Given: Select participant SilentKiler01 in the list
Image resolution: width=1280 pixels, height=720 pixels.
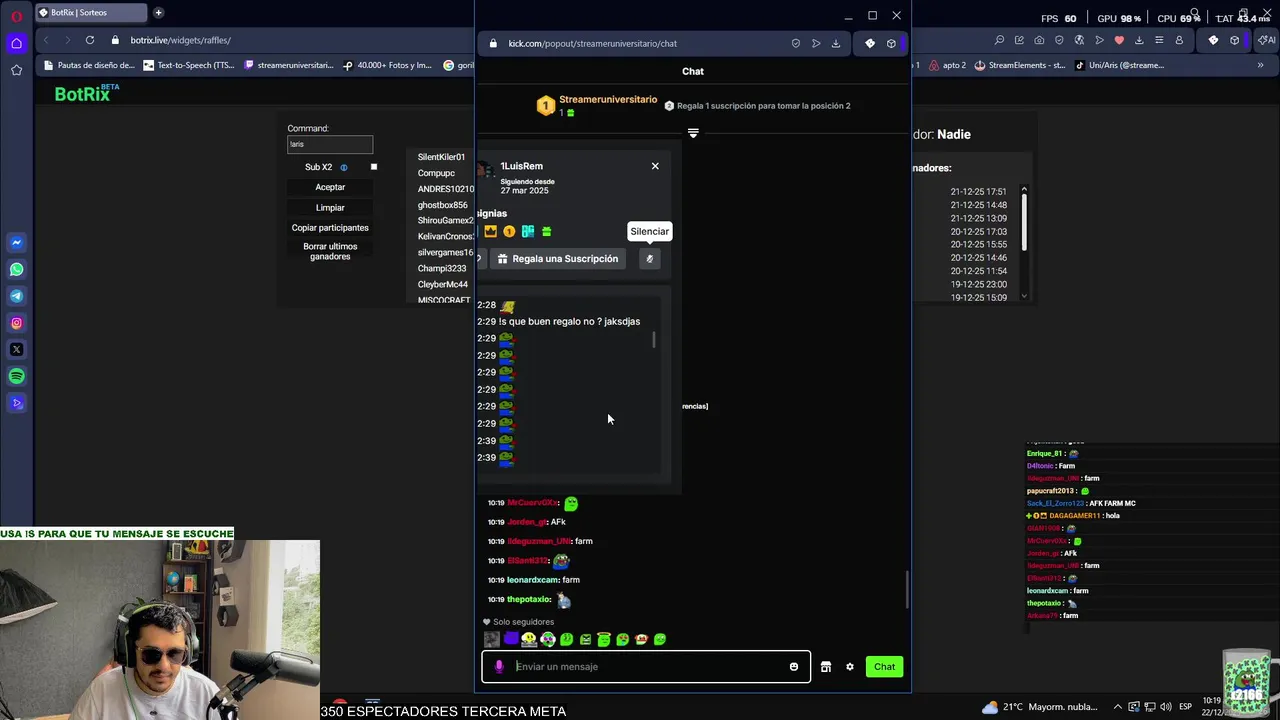Looking at the screenshot, I should [x=441, y=157].
